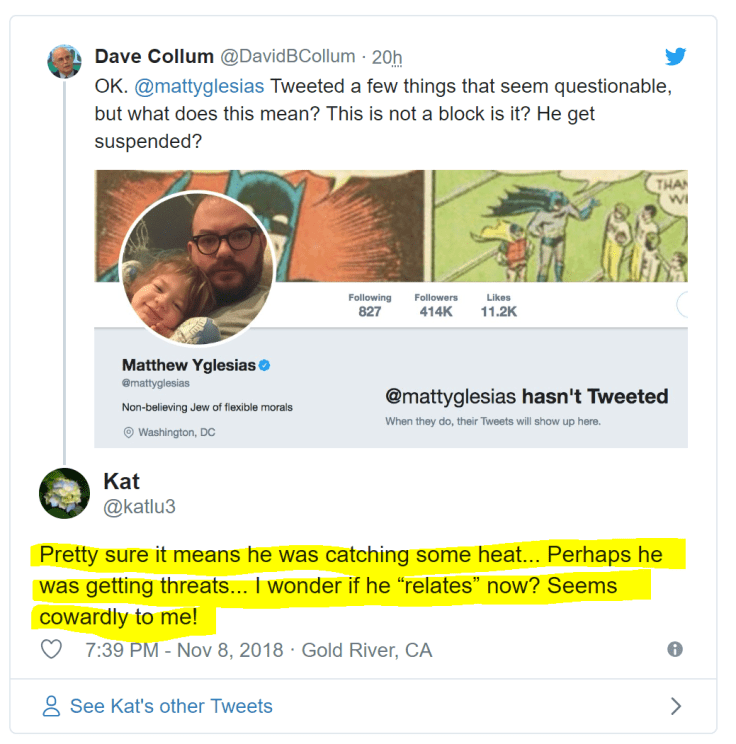This screenshot has height=744, width=736.
Task: Open the Dave Collum name link
Action: [154, 56]
